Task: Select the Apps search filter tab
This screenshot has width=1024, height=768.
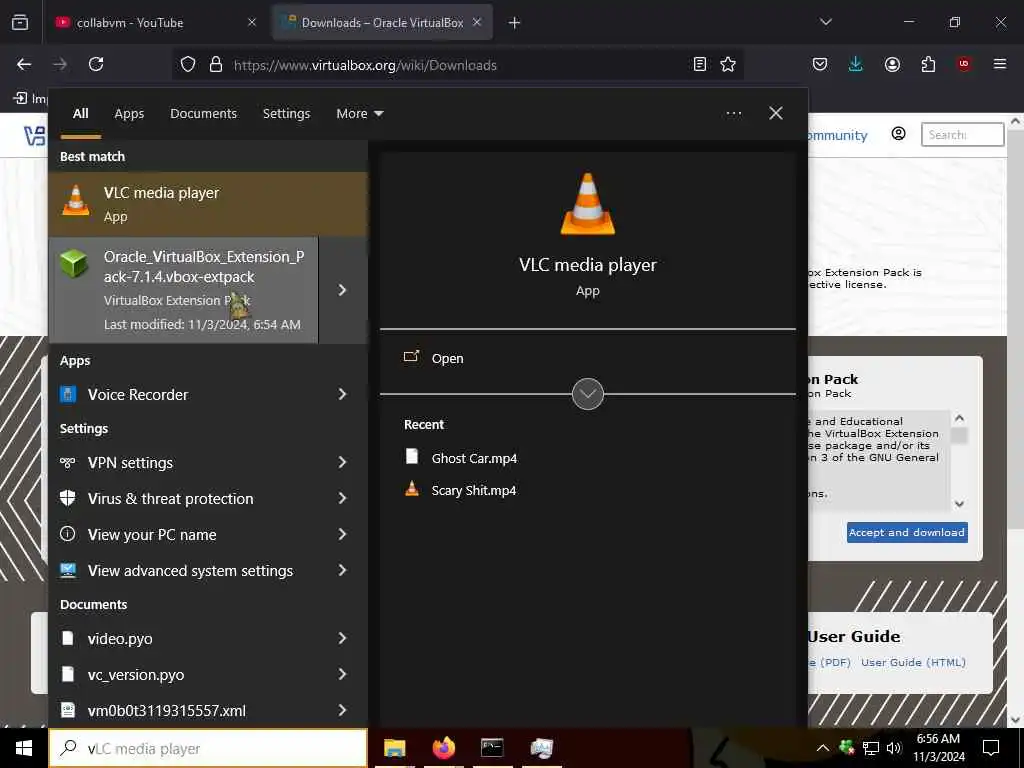Action: tap(129, 114)
